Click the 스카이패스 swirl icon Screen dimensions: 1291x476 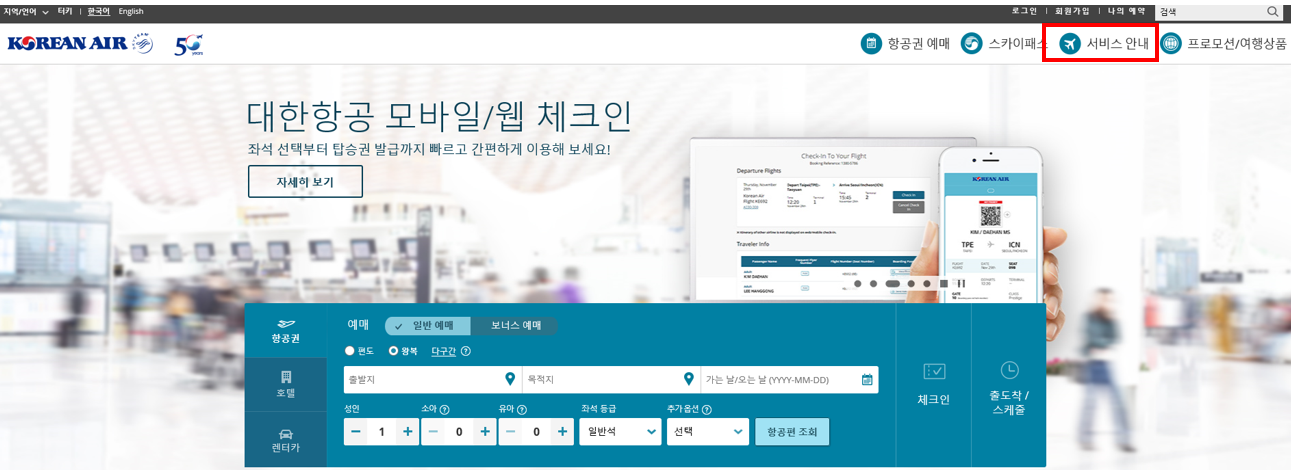click(x=971, y=44)
